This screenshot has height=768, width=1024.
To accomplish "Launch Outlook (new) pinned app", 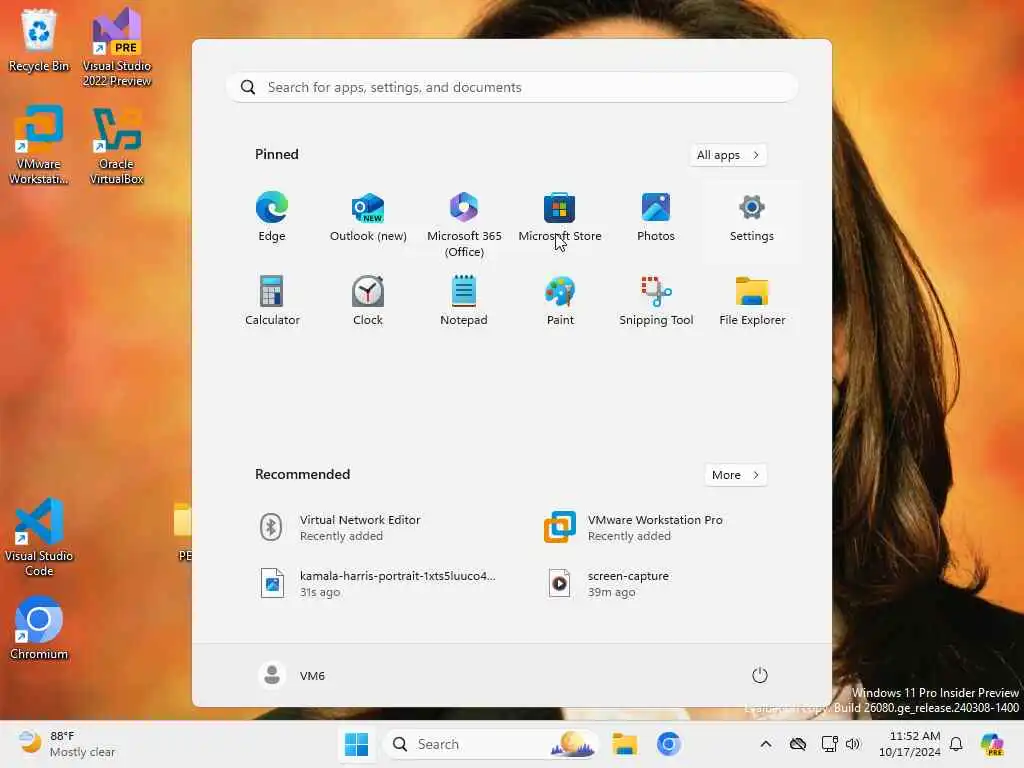I will pos(368,217).
